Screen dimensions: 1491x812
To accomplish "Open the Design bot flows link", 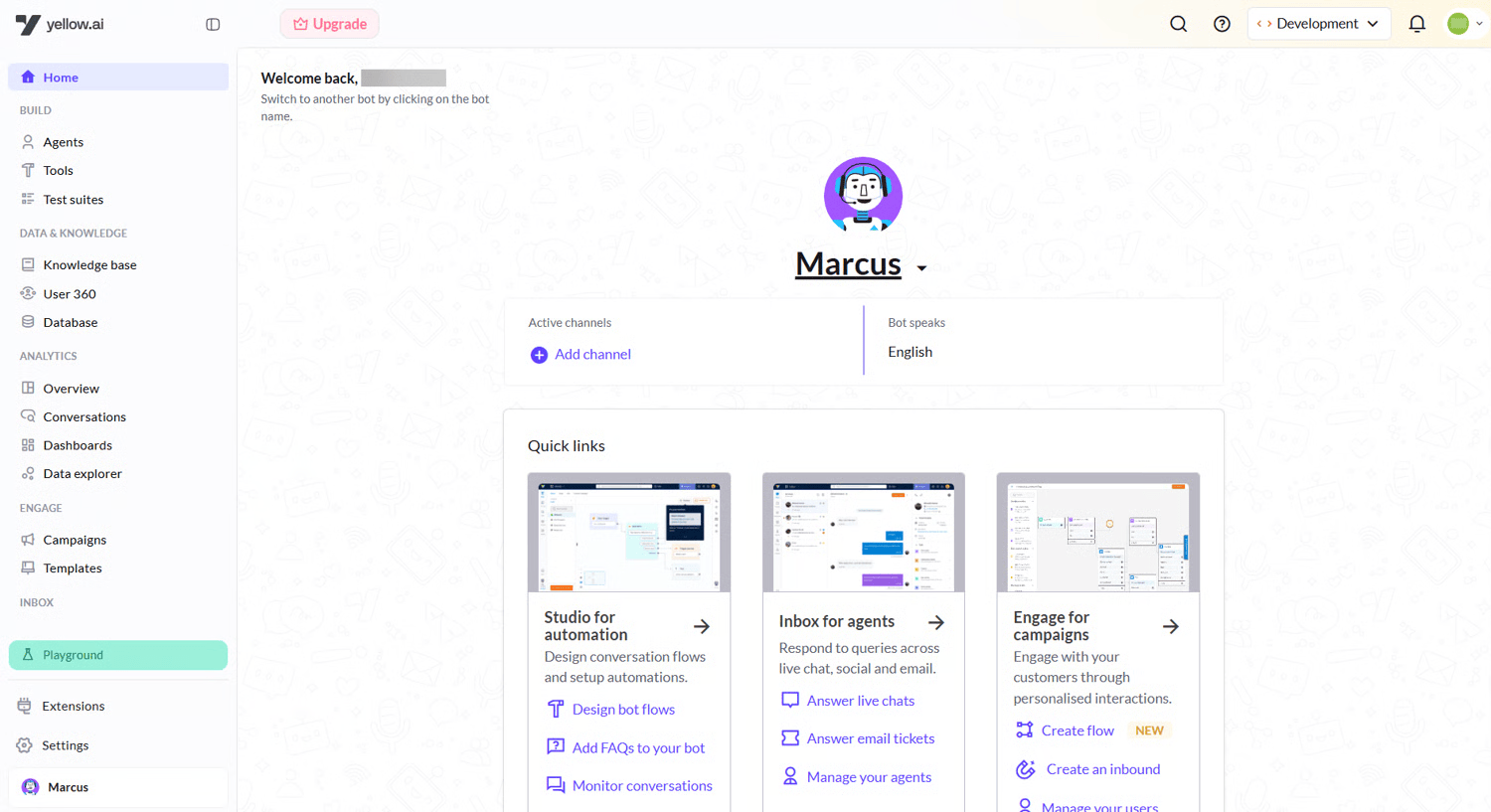I will click(623, 709).
